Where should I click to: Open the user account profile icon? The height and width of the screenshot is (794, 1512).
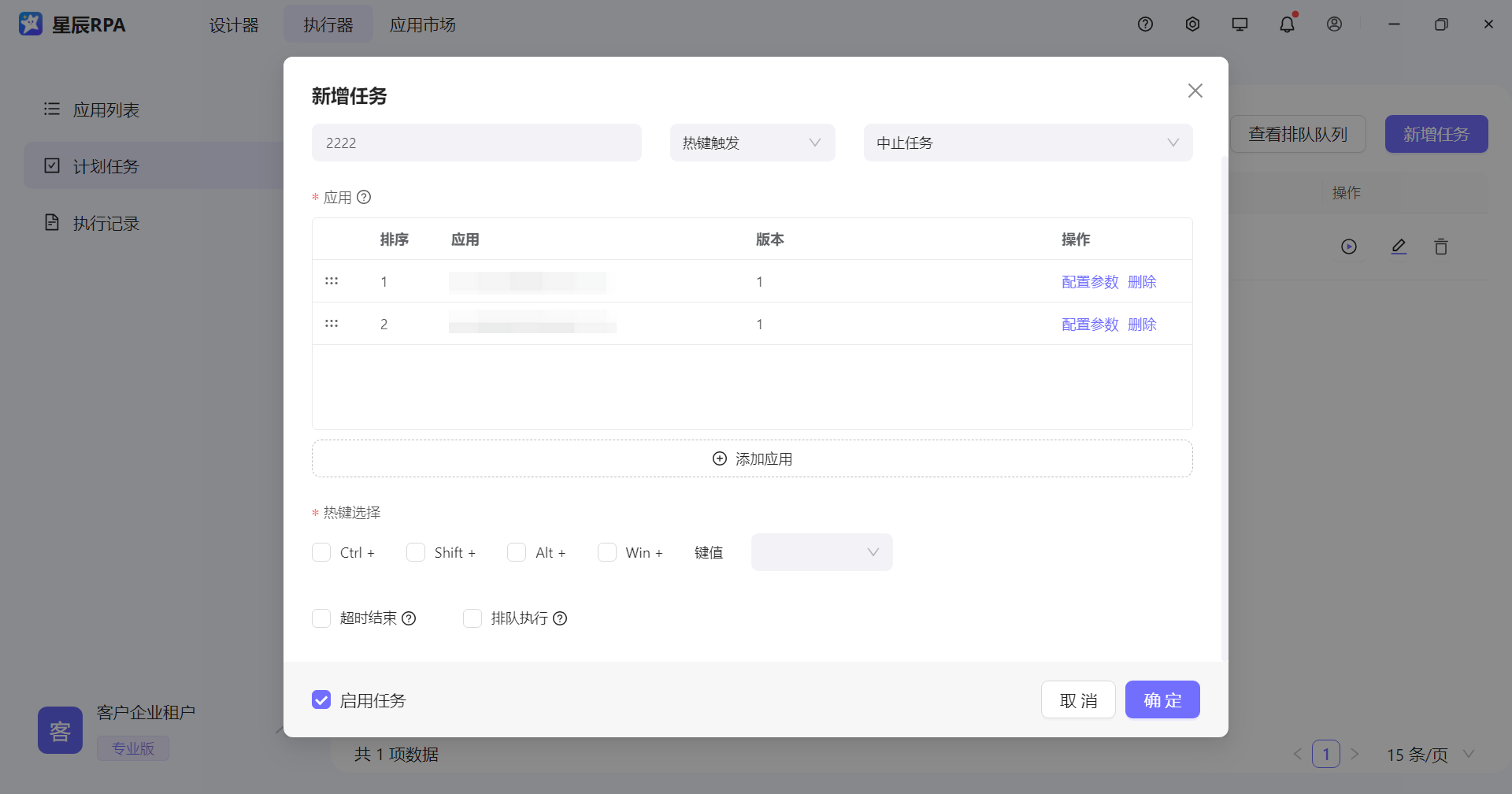click(x=1334, y=24)
